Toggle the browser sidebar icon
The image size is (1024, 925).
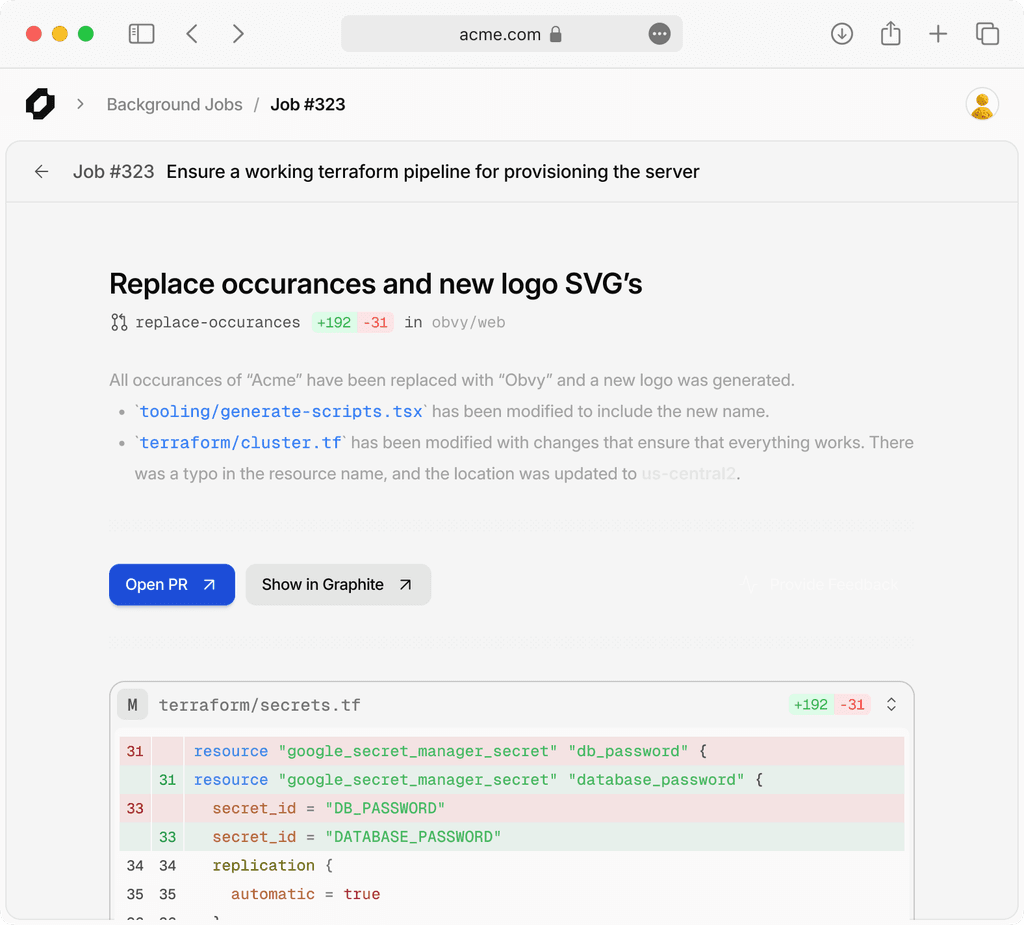pyautogui.click(x=141, y=34)
